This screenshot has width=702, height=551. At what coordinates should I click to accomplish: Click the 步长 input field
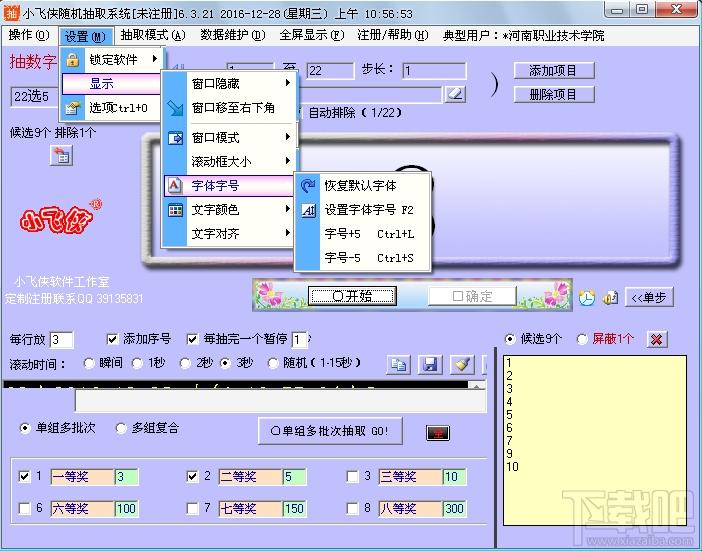pyautogui.click(x=434, y=71)
